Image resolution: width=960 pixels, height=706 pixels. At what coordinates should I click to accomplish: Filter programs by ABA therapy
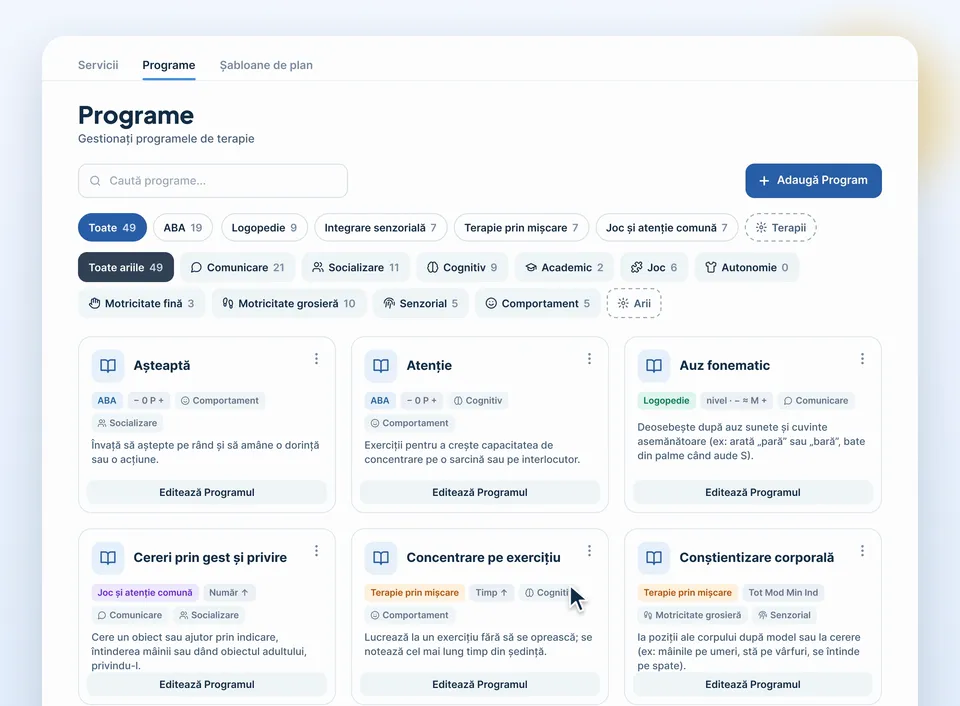[x=182, y=228]
